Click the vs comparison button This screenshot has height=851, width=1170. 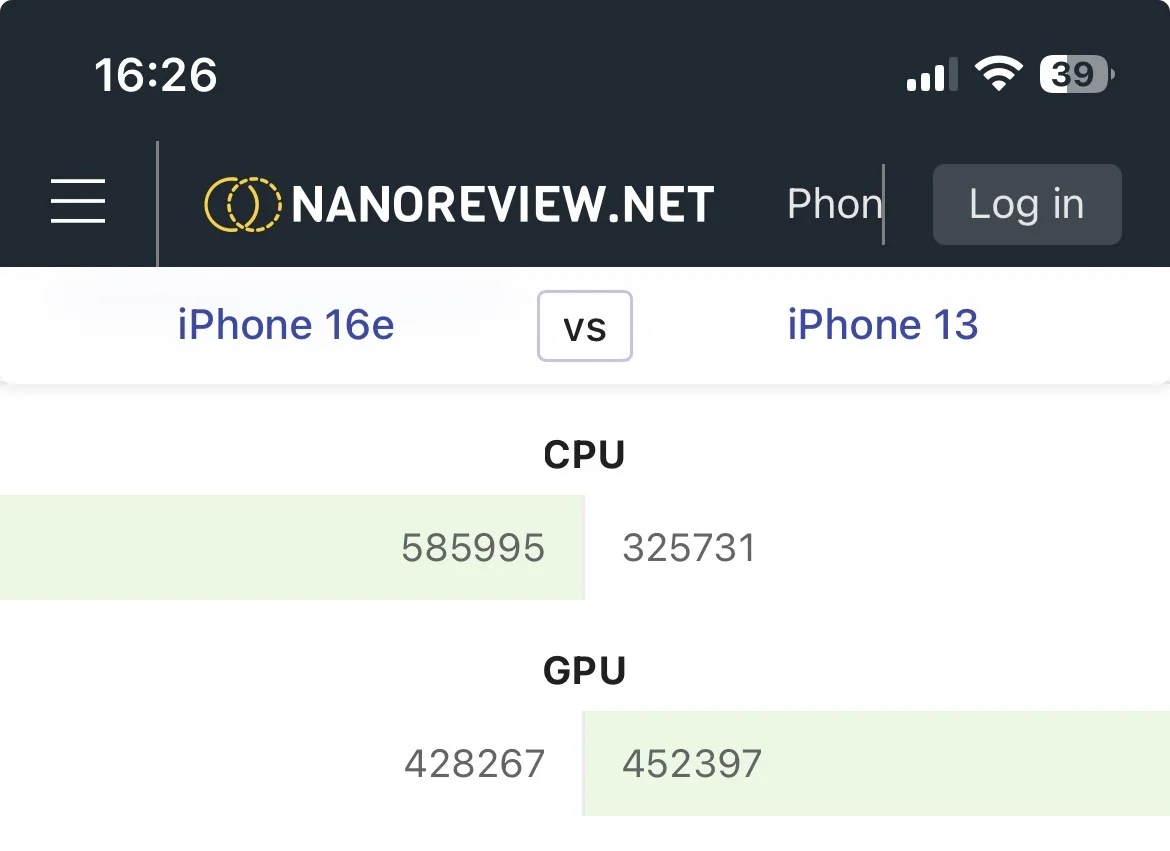585,326
